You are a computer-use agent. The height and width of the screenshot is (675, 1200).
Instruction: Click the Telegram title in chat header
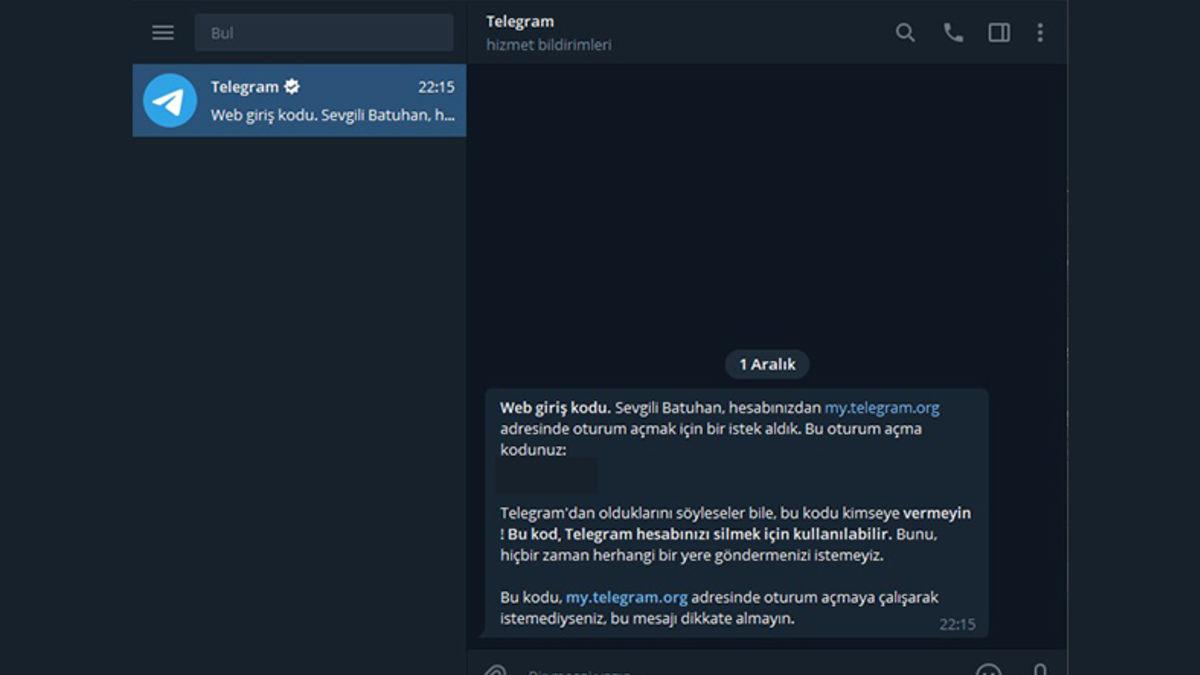click(520, 21)
